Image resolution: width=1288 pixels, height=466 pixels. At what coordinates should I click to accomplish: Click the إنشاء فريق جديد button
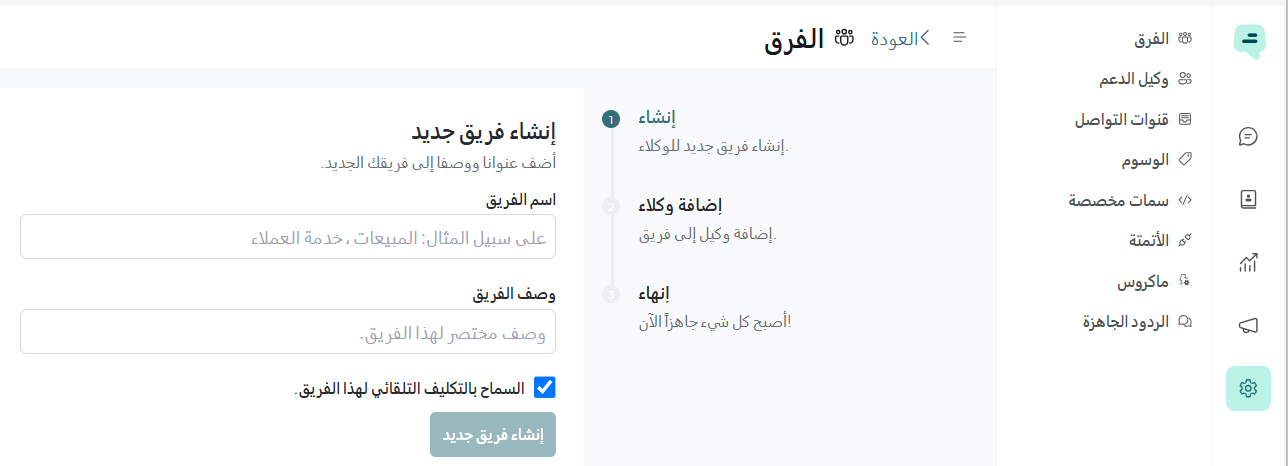493,435
